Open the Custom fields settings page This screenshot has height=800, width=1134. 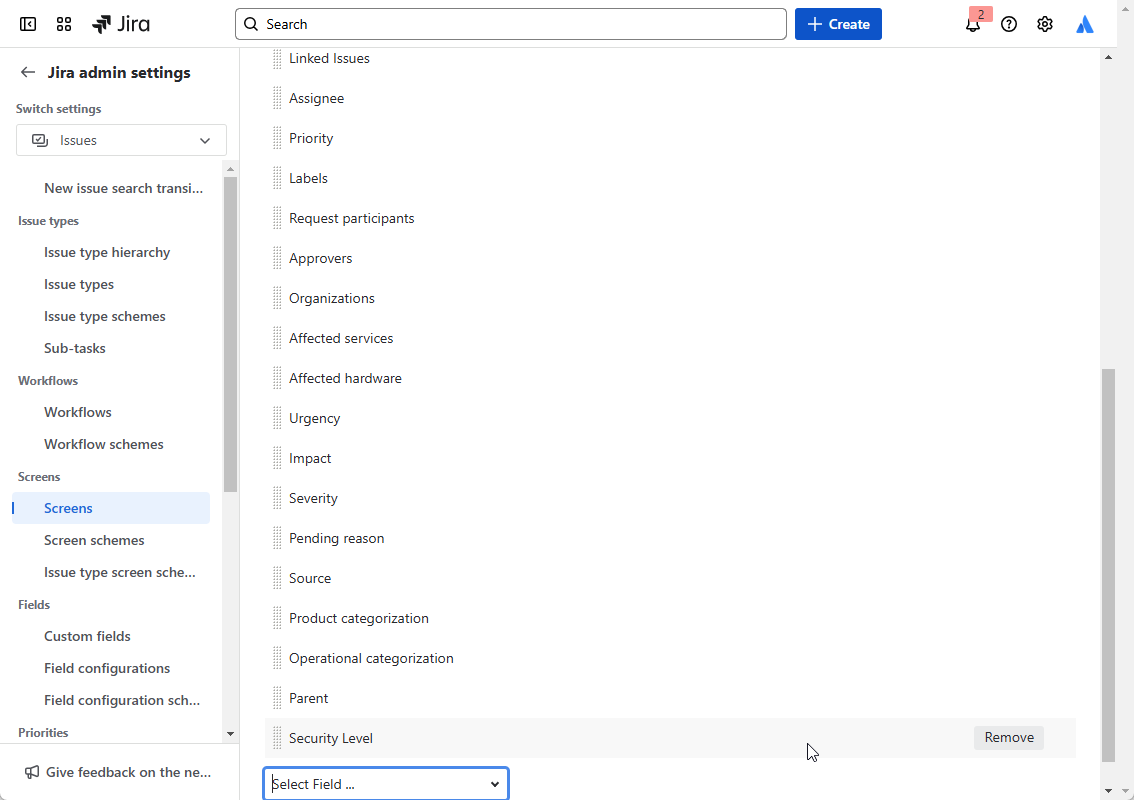tap(87, 636)
